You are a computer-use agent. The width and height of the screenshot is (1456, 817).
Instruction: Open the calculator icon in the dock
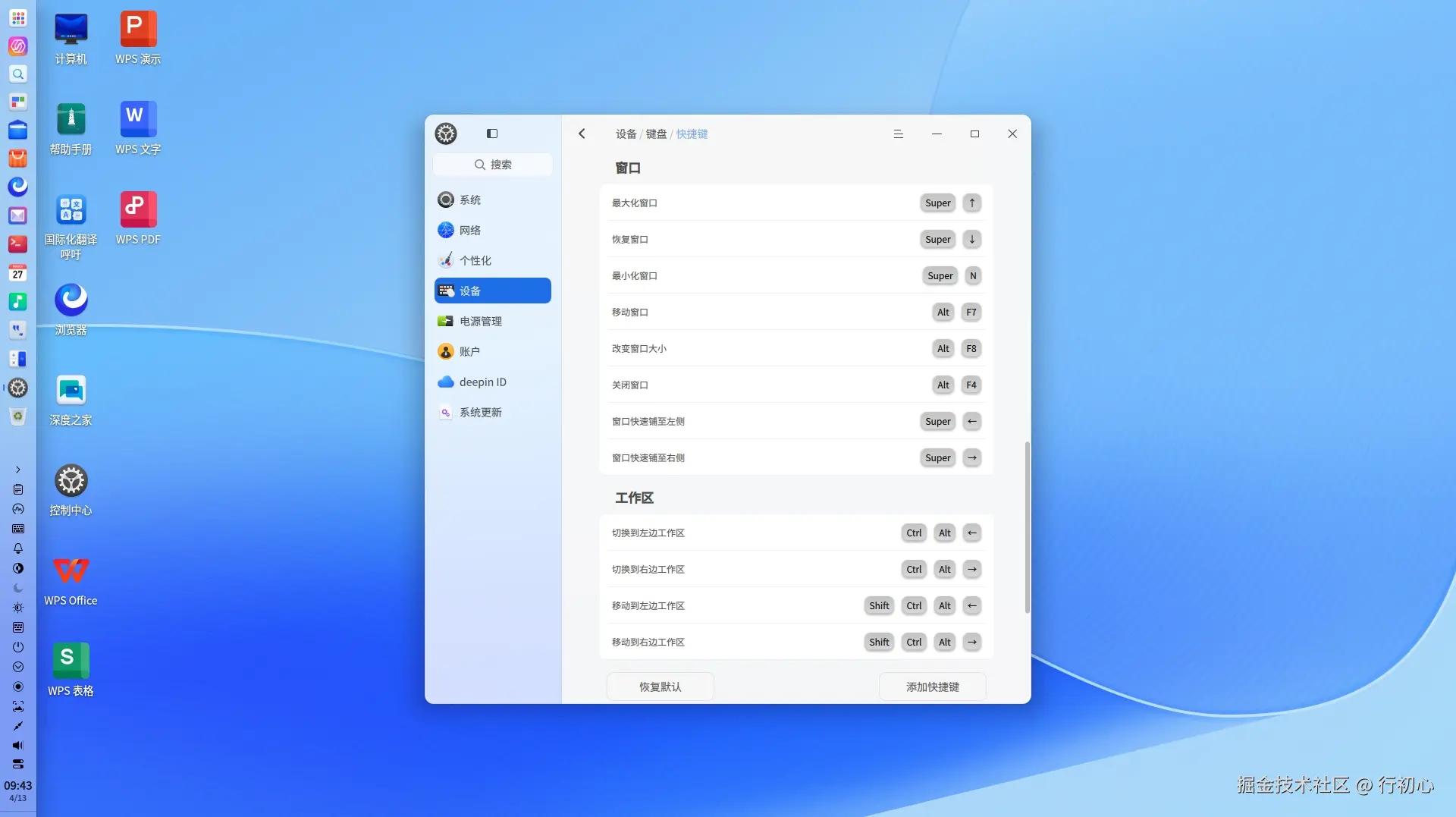(18, 359)
